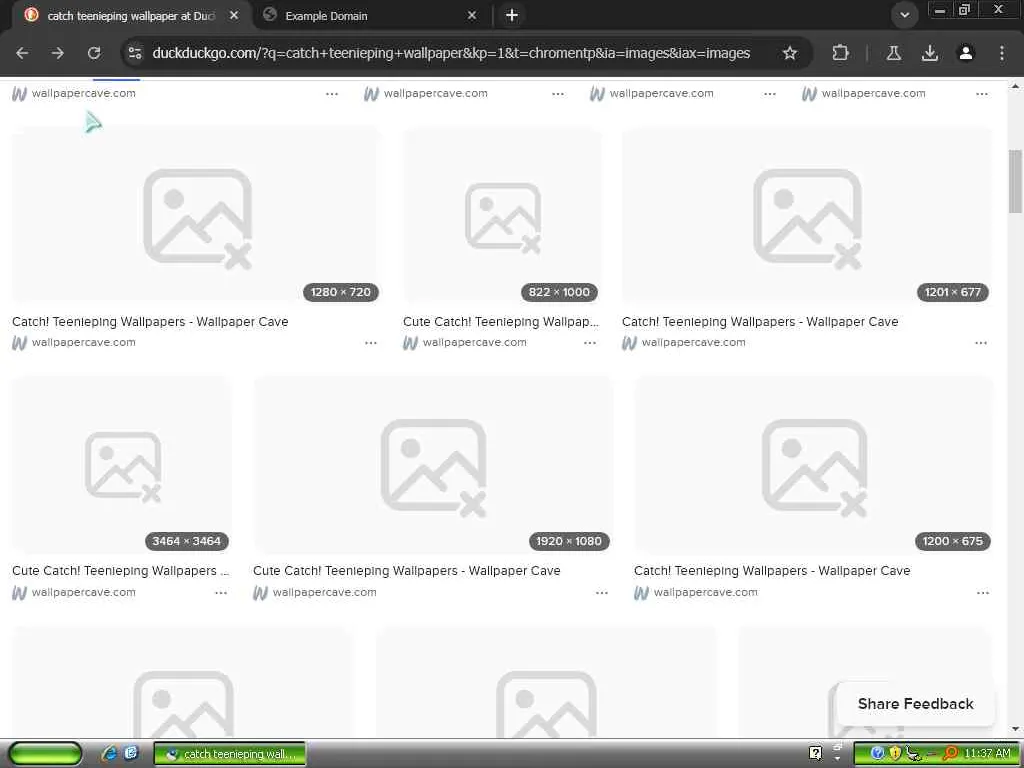Click the Share Feedback button

(916, 704)
